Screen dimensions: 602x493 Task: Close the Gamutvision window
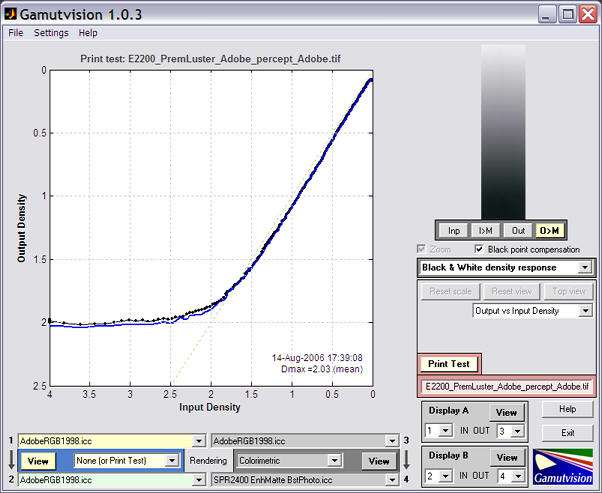(x=588, y=15)
